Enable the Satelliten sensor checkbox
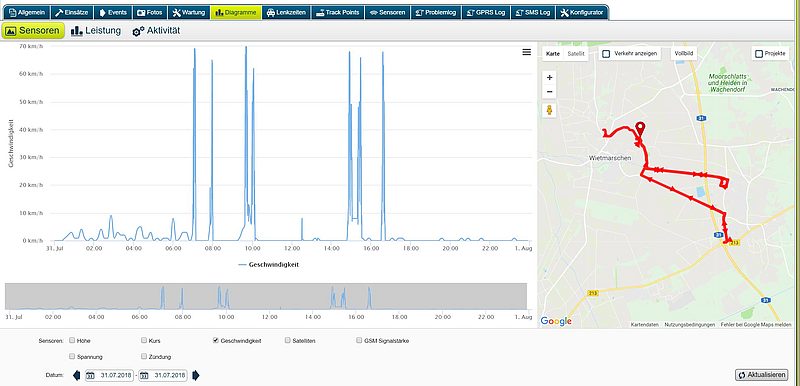The image size is (800, 386). tap(288, 340)
